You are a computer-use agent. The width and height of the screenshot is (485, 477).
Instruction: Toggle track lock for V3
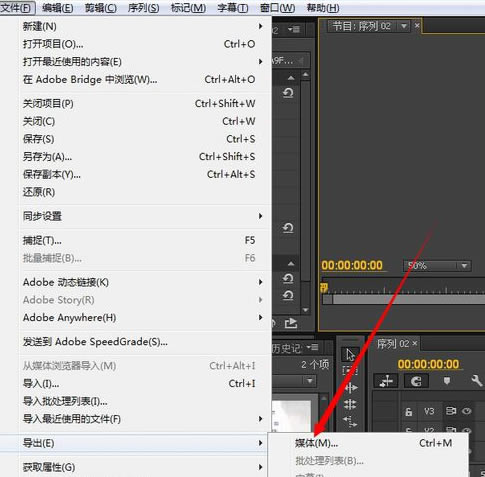408,412
